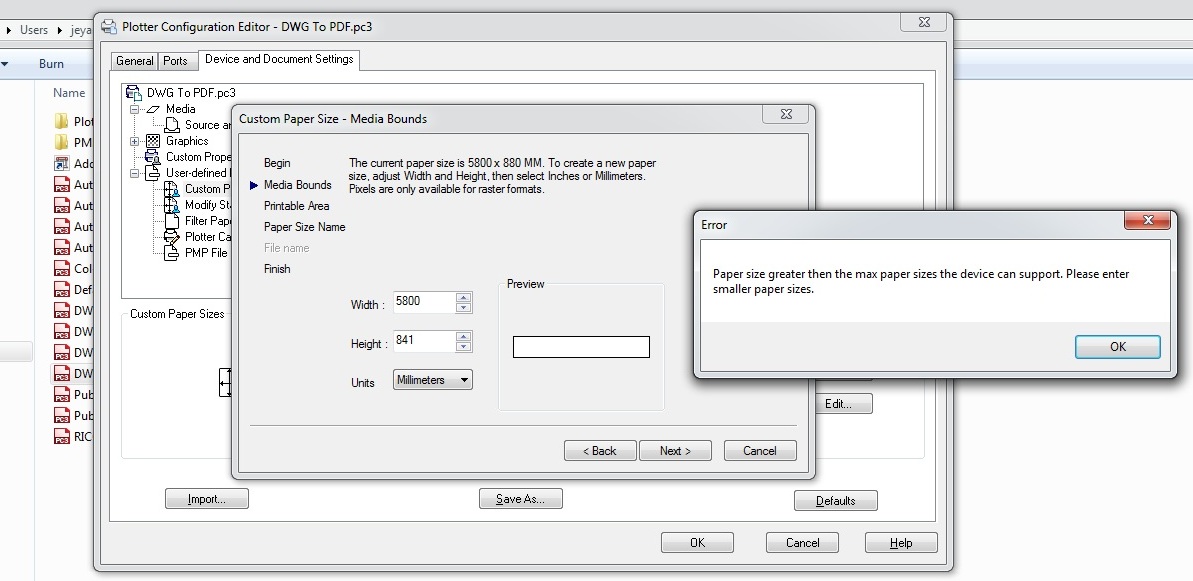Select the Media node icon in the tree
This screenshot has height=581, width=1193.
click(x=155, y=109)
